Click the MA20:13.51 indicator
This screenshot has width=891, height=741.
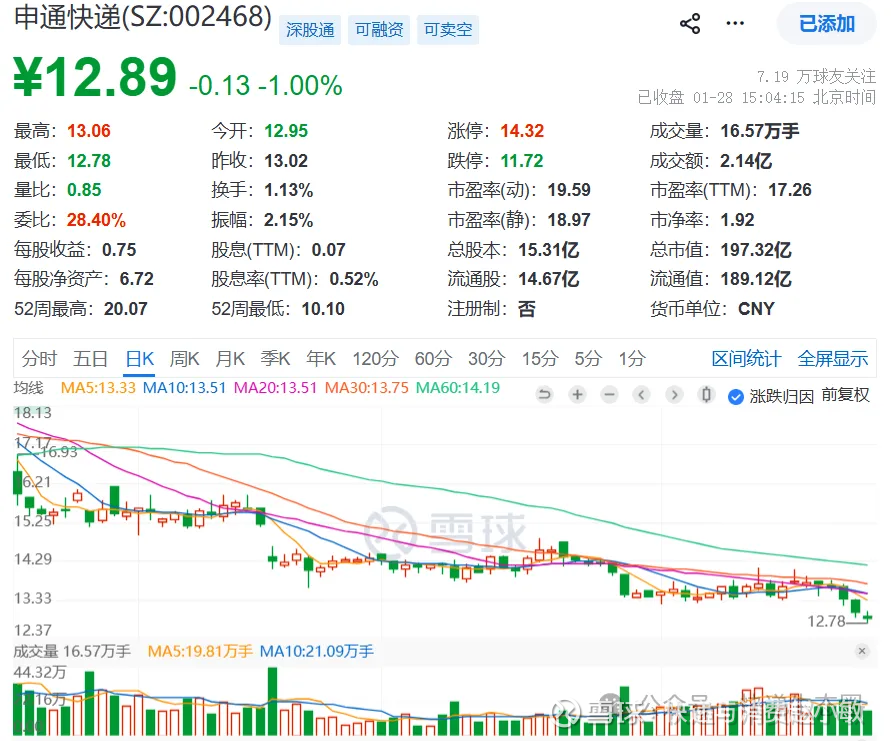point(276,388)
